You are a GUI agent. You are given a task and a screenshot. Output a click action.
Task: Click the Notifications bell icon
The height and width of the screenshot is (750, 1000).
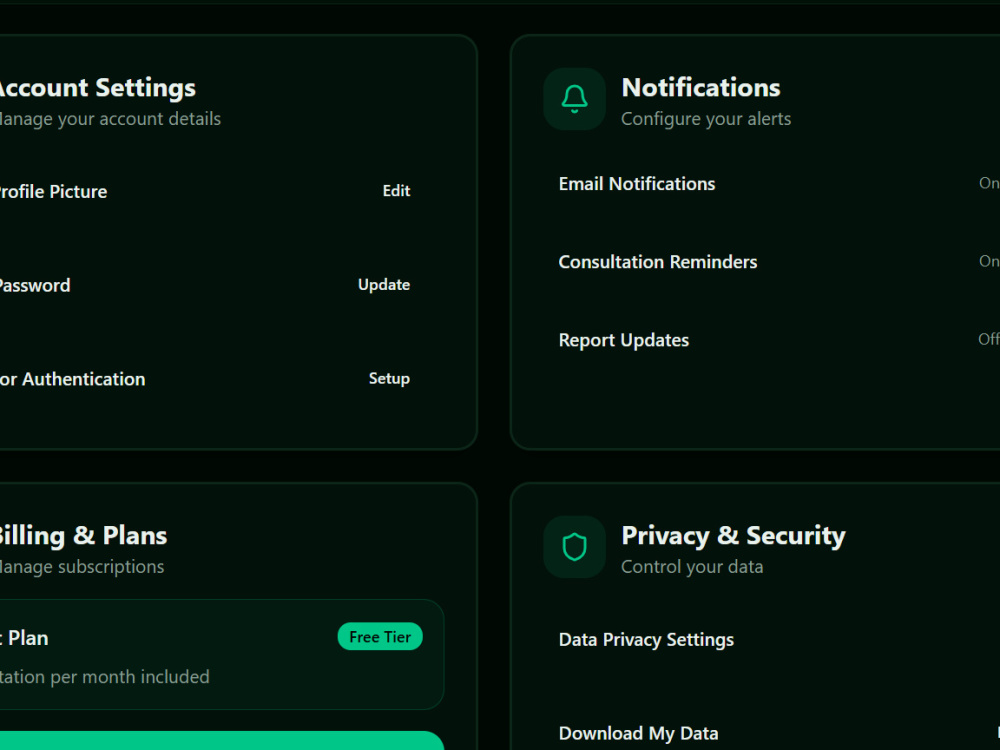574,99
